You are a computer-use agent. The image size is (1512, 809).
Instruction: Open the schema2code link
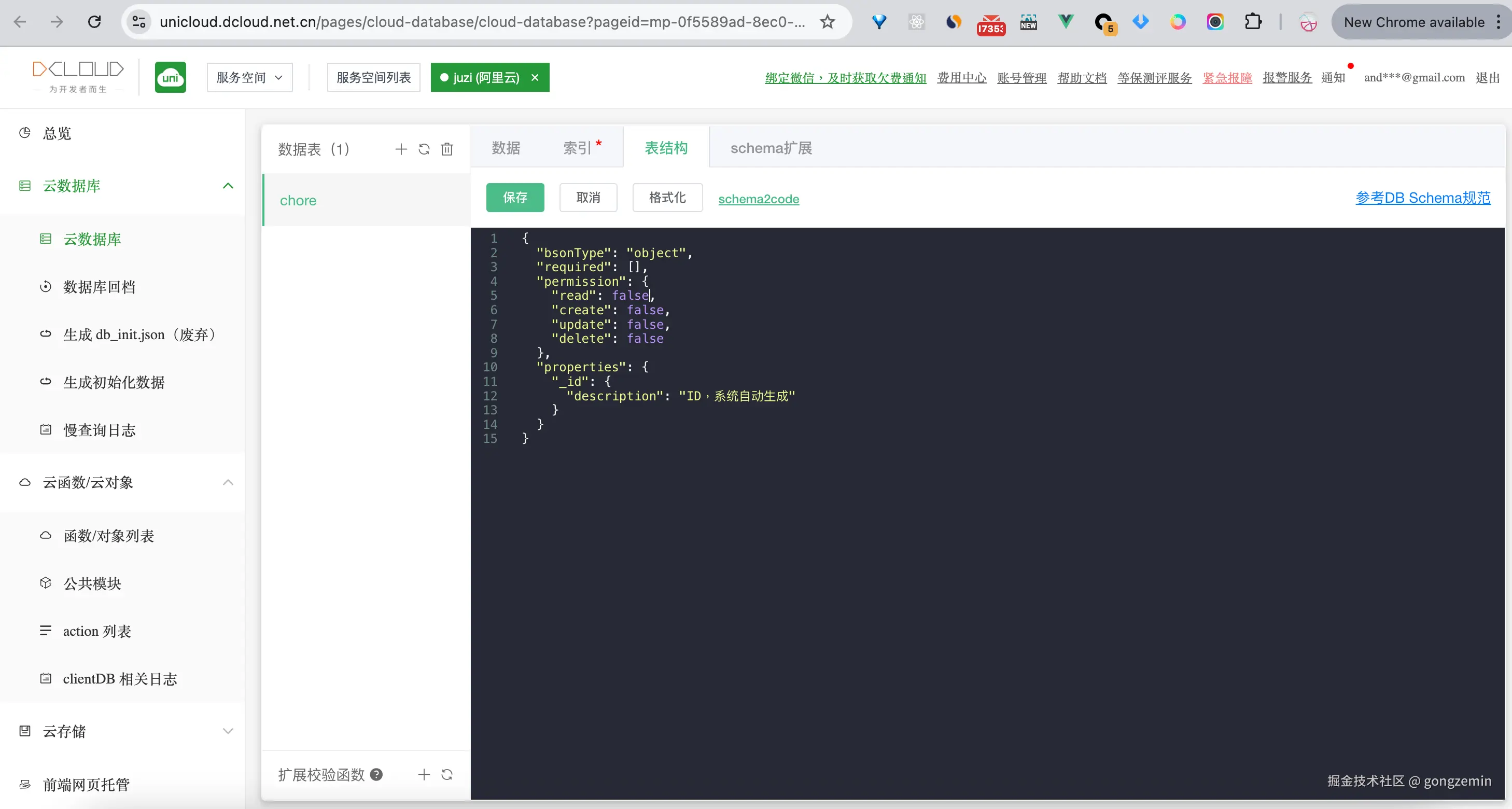[759, 199]
